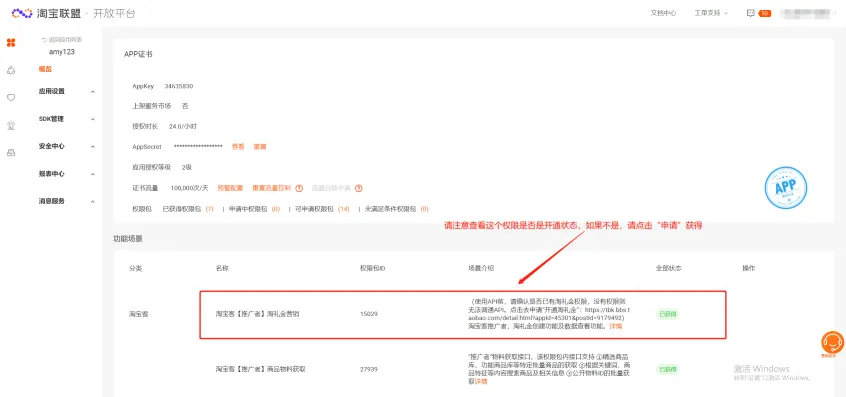Switch to 未满足条件权限包 (0) tab
The height and width of the screenshot is (397, 846).
[396, 209]
